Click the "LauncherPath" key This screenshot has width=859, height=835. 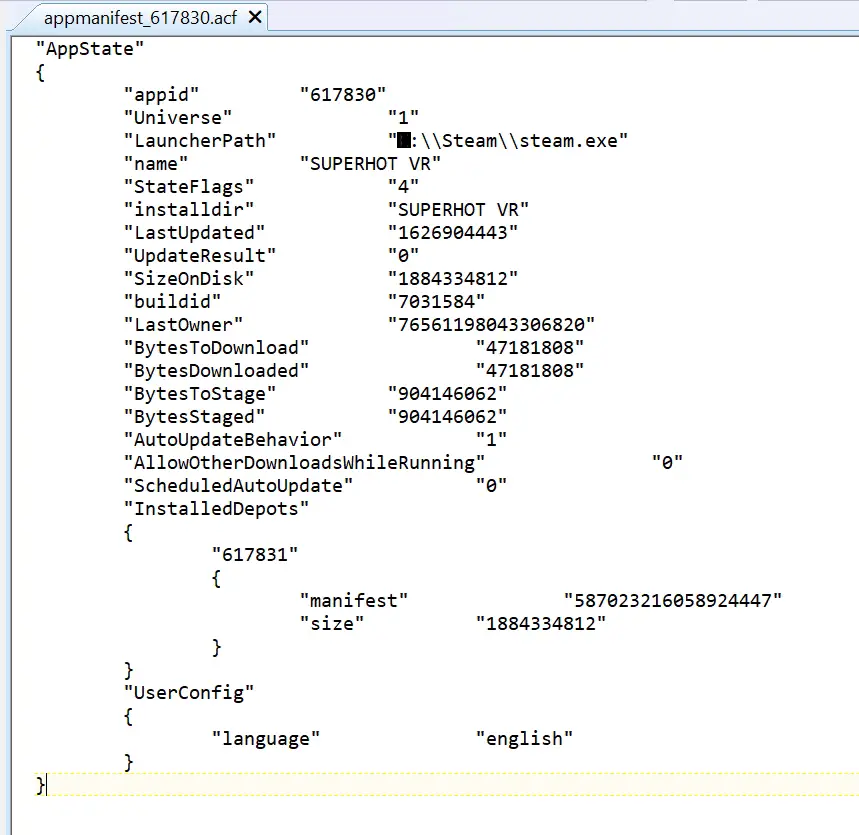[200, 141]
